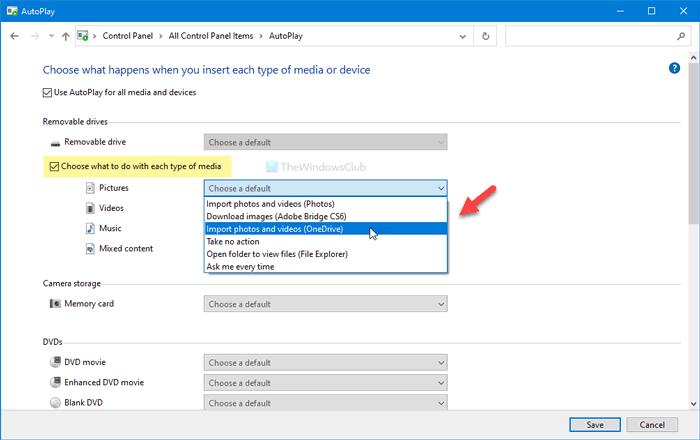The image size is (700, 440).
Task: Collapse the Pictures dropdown list
Action: (x=325, y=188)
